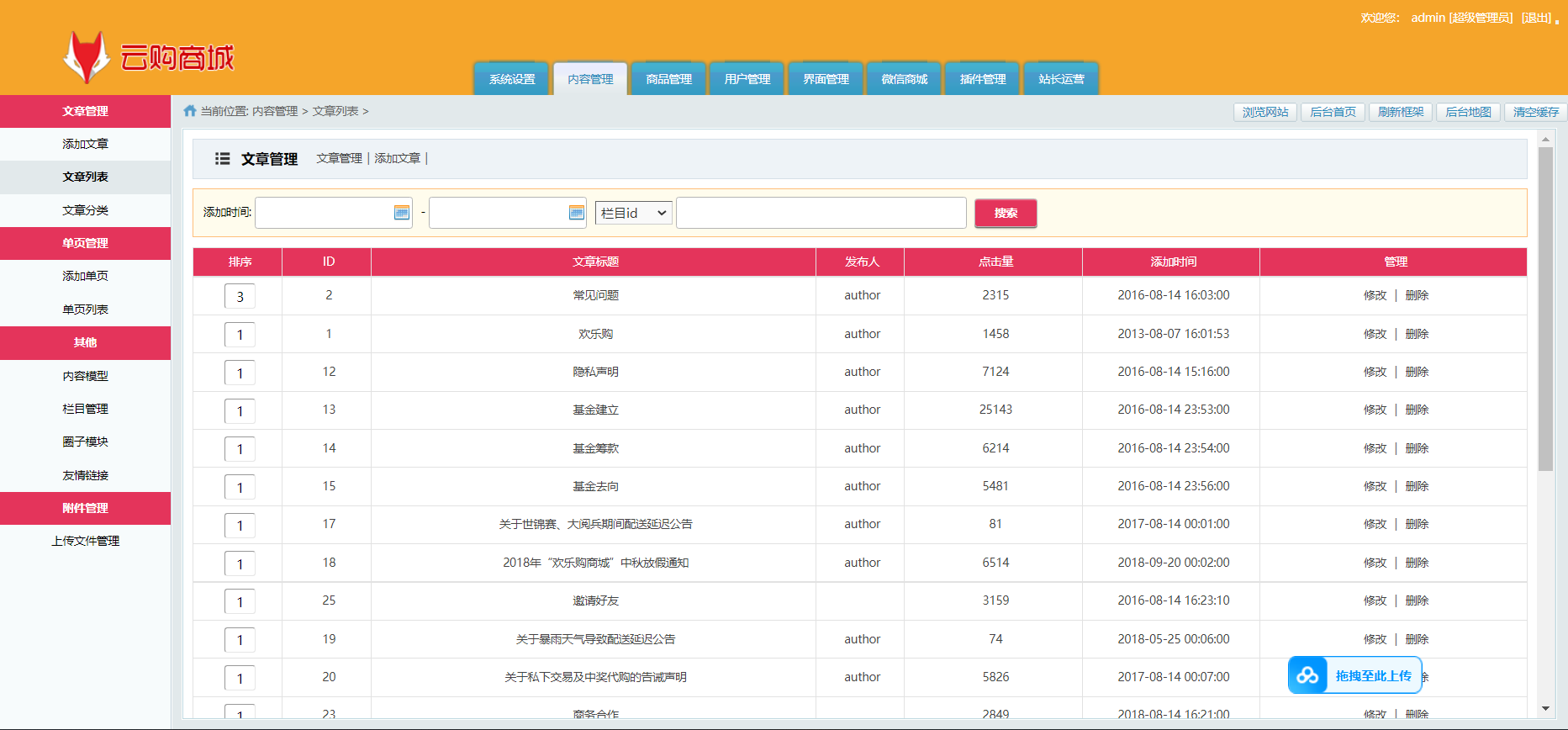Screen dimensions: 1568x730
Task: Click the 拖拽至此上传 floating upload button
Action: click(x=1354, y=675)
